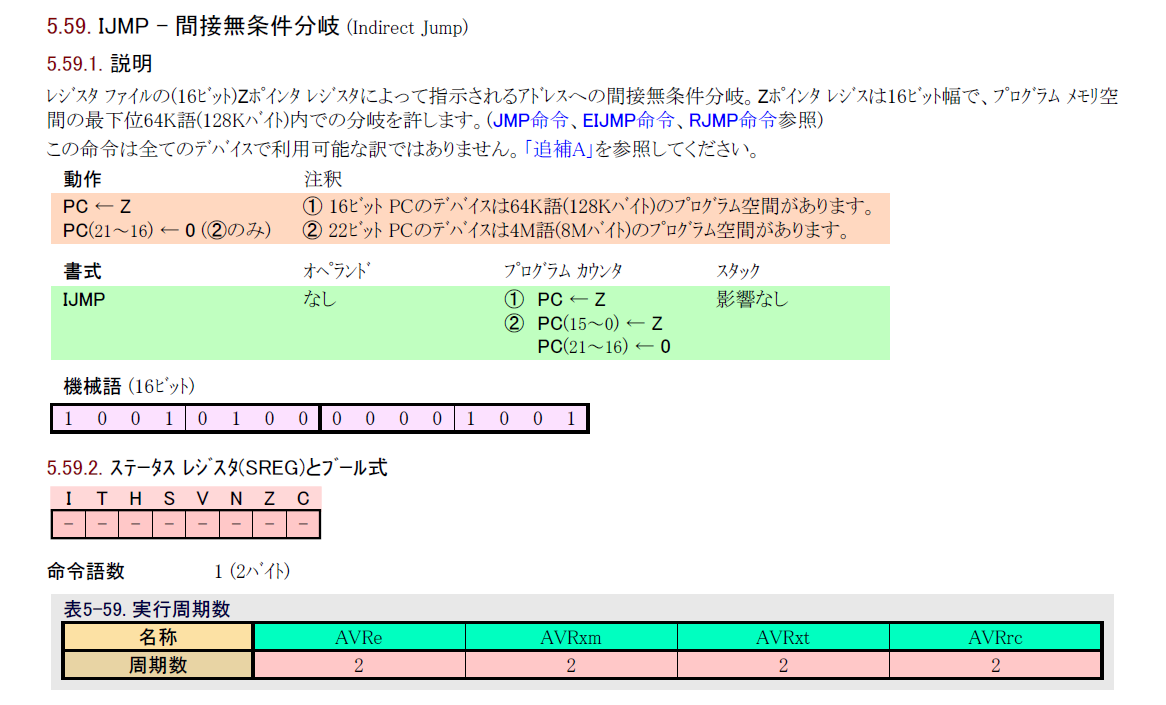The width and height of the screenshot is (1166, 705).
Task: Open the JMP命令 reference link
Action: (x=532, y=121)
